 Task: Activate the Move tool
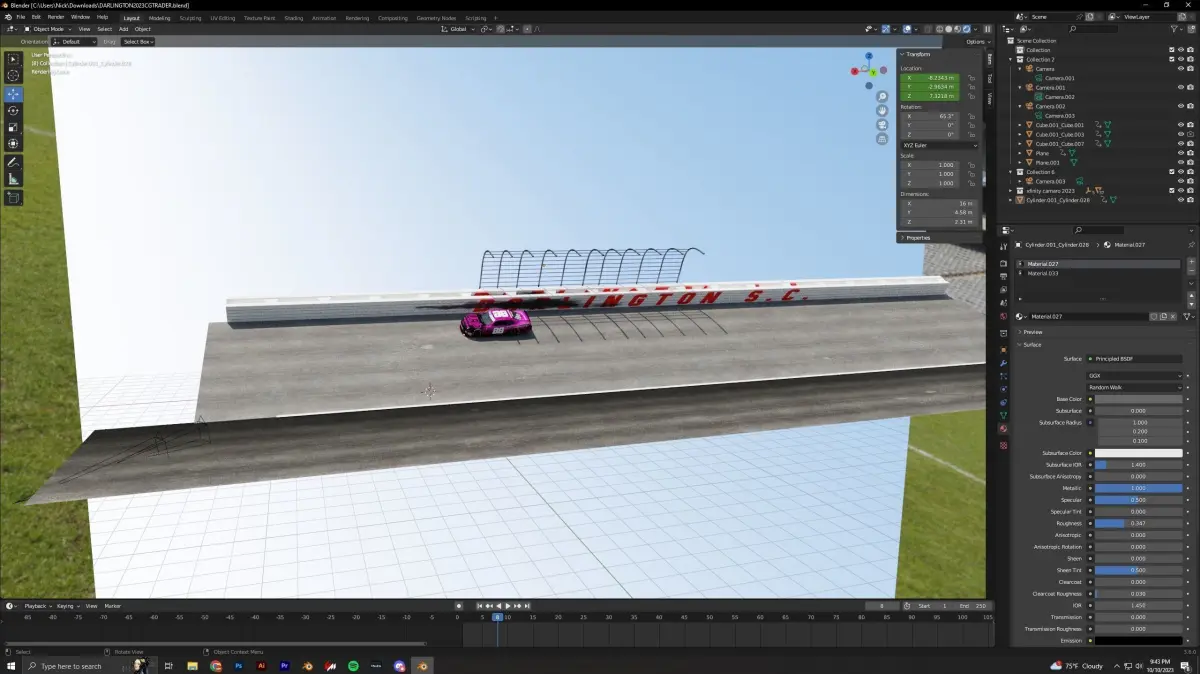tap(13, 94)
